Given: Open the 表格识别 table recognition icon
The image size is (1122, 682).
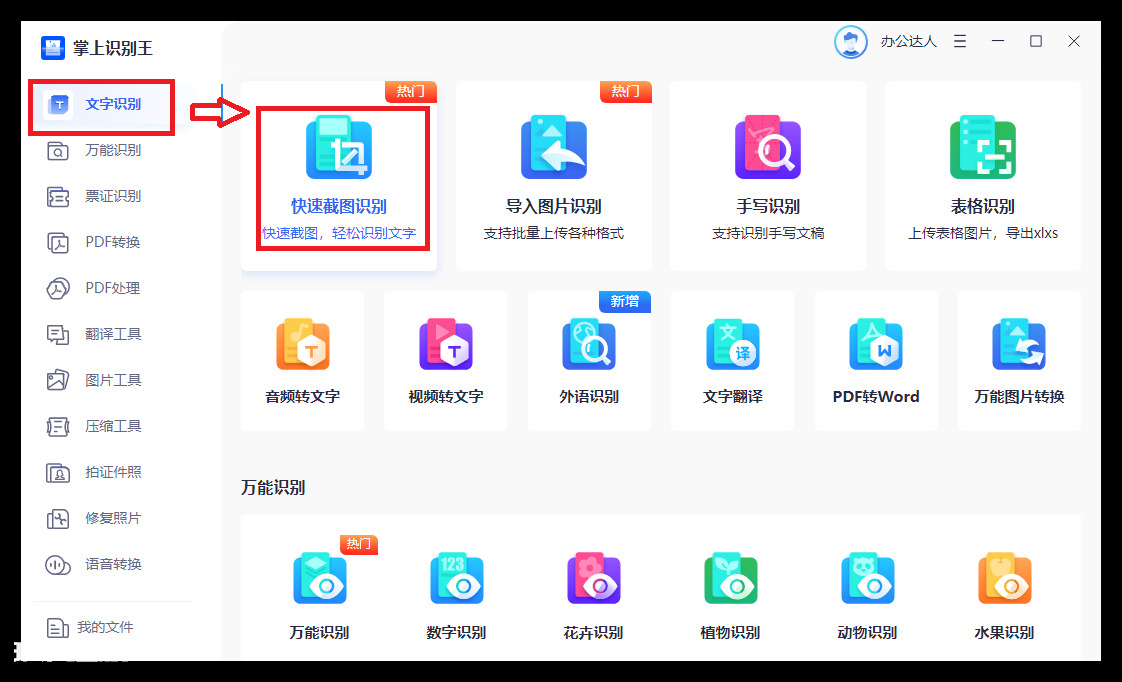Looking at the screenshot, I should pos(982,147).
